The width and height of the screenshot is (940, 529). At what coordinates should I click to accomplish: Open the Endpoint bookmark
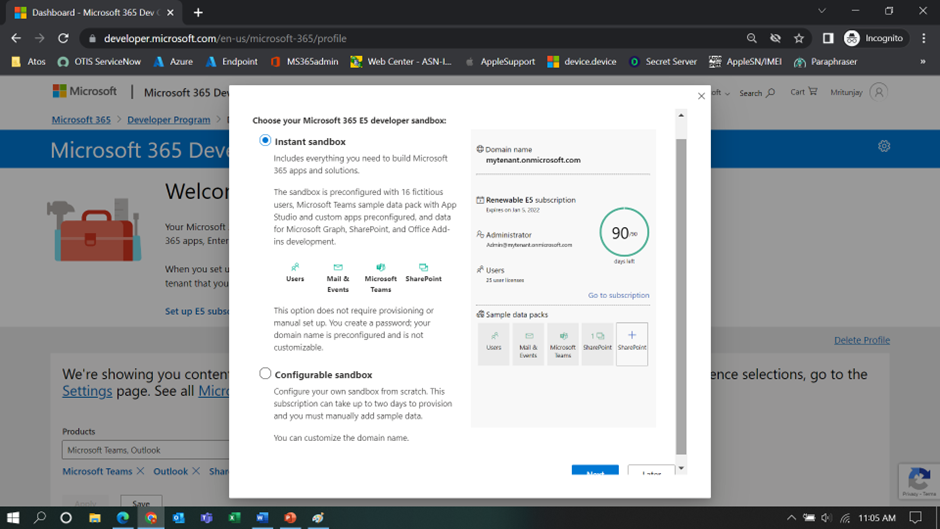[231, 62]
